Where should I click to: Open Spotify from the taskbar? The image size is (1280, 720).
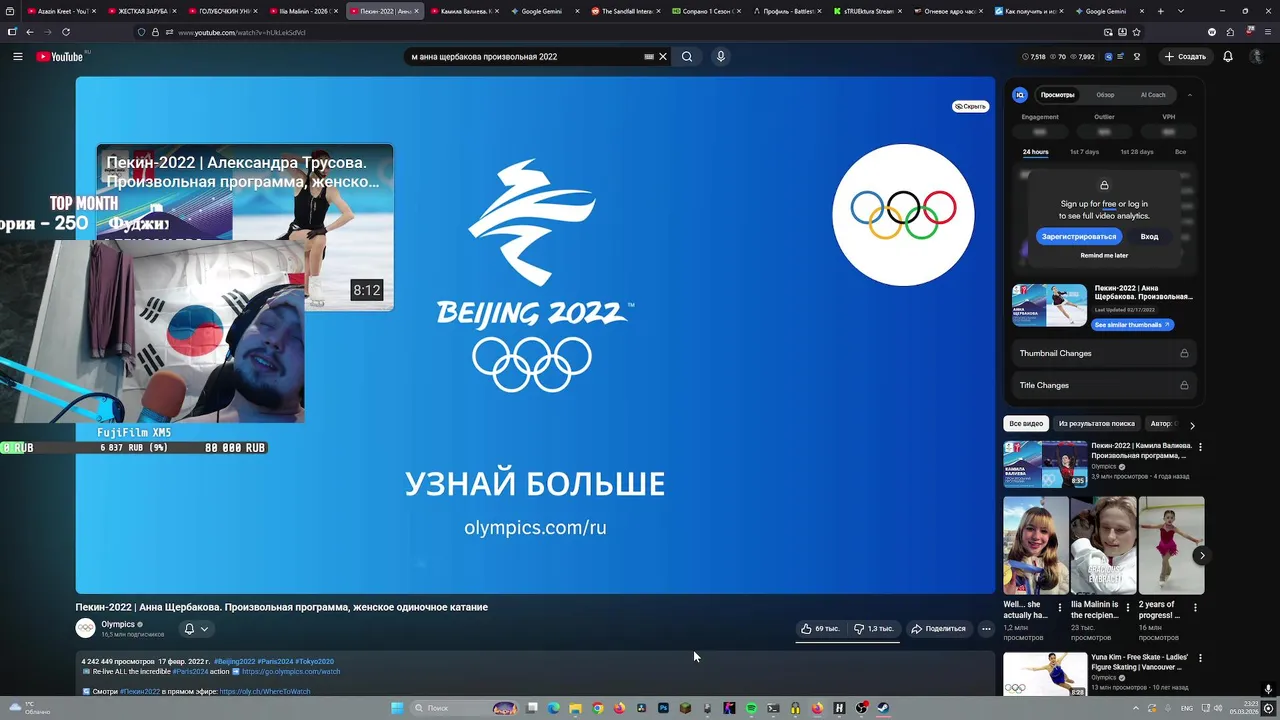(751, 708)
